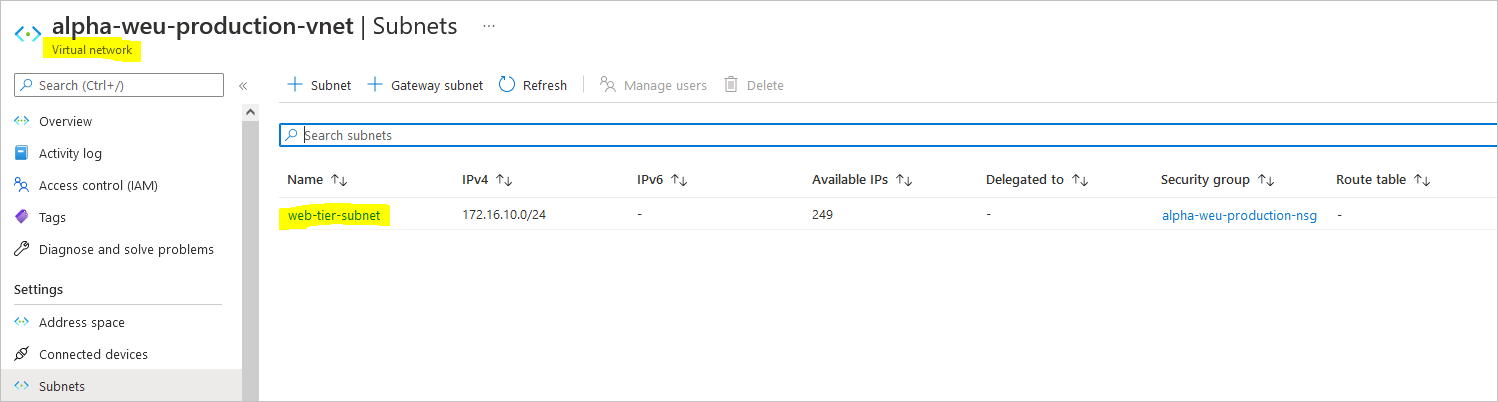This screenshot has height=402, width=1498.
Task: Focus the Search subnets field
Action: point(888,135)
